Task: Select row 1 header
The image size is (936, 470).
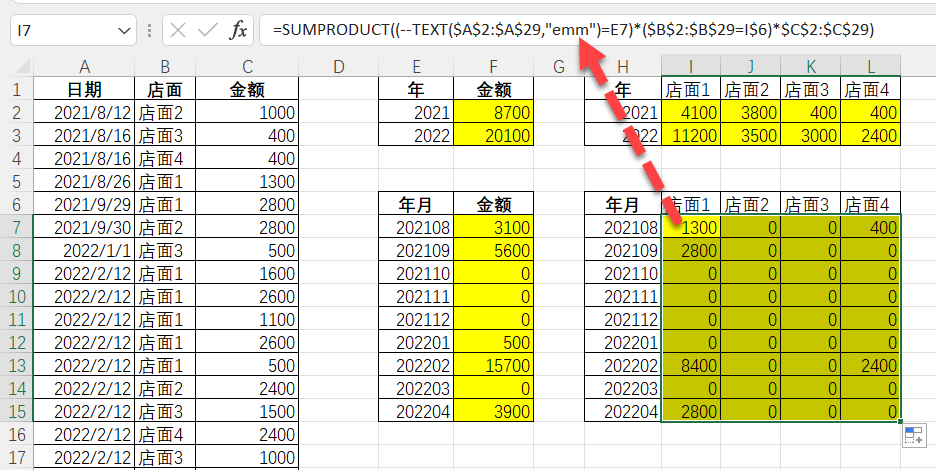Action: pos(16,90)
